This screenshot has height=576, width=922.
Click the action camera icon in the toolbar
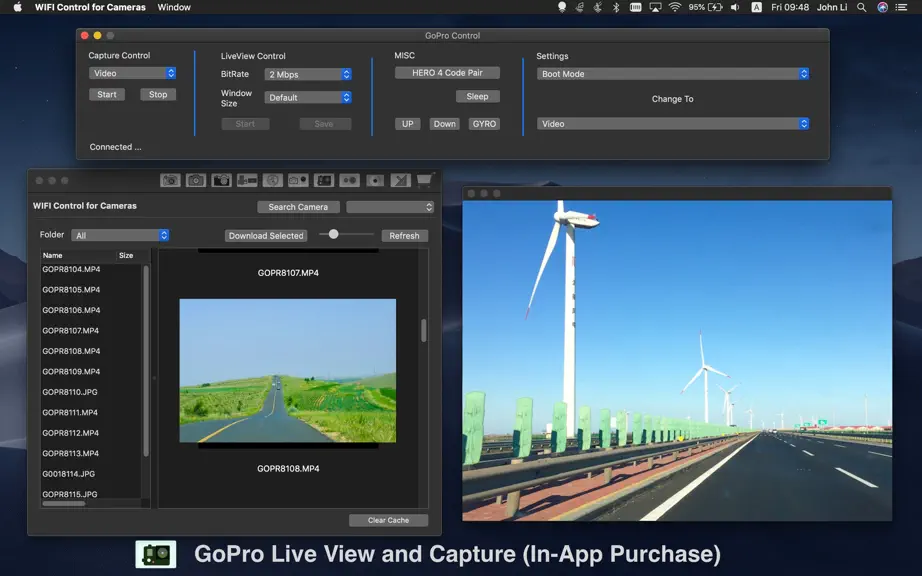[324, 180]
